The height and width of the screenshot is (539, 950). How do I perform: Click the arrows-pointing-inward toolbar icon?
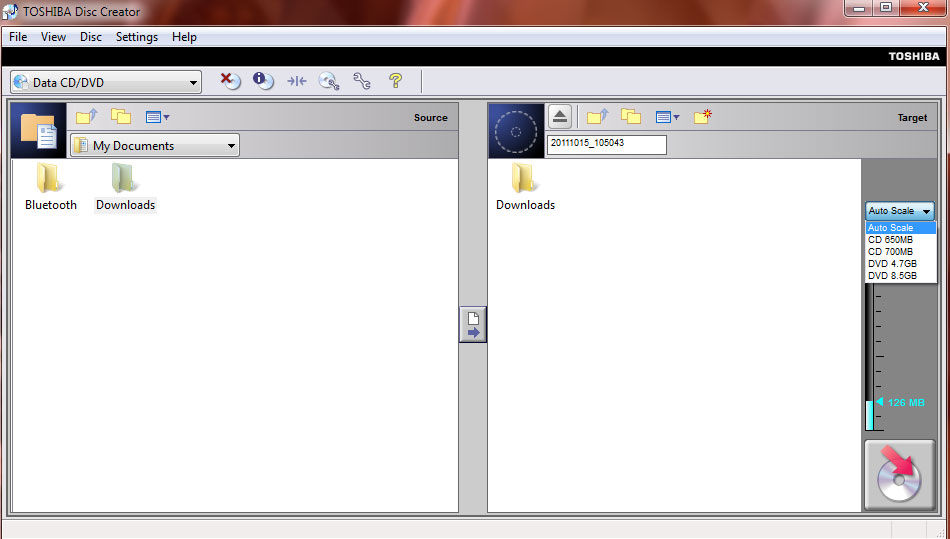(296, 81)
